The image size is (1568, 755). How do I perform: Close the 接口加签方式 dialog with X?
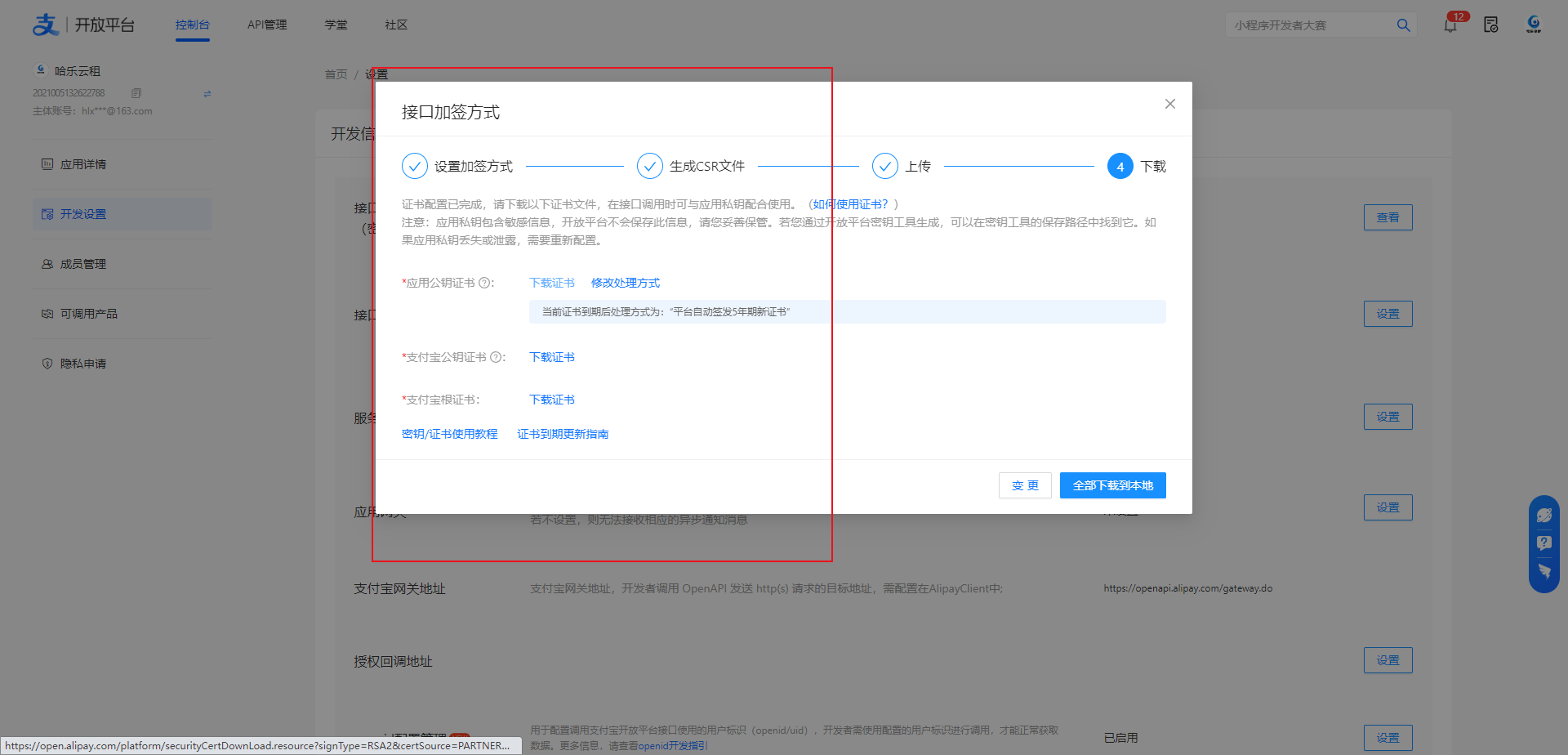[1170, 104]
